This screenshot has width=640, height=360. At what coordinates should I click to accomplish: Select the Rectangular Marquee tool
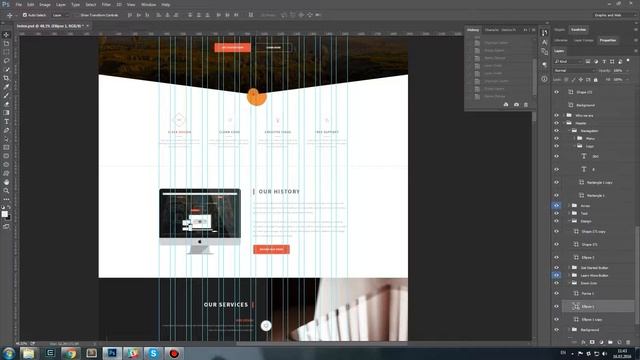pyautogui.click(x=6, y=52)
